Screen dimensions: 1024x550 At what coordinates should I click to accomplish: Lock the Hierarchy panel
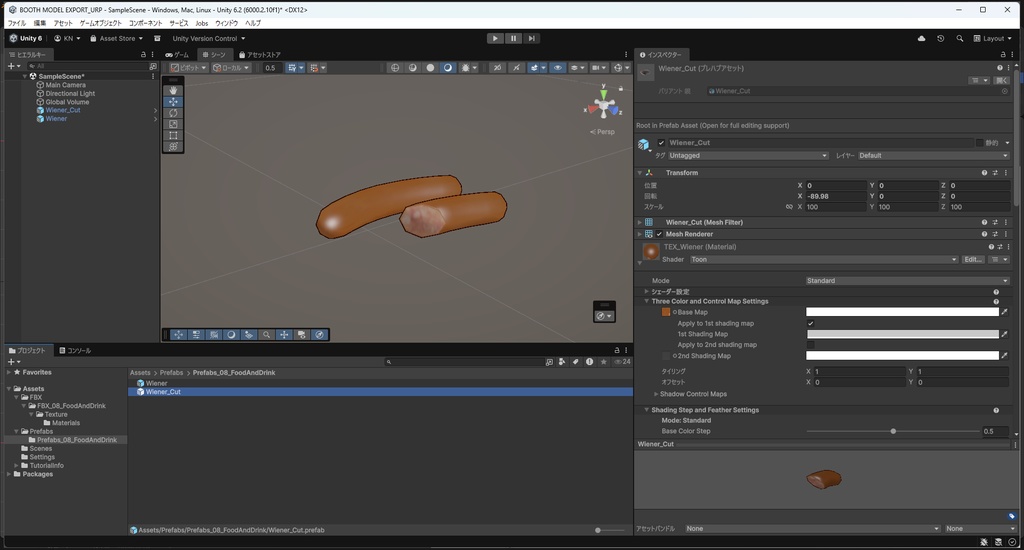(144, 55)
